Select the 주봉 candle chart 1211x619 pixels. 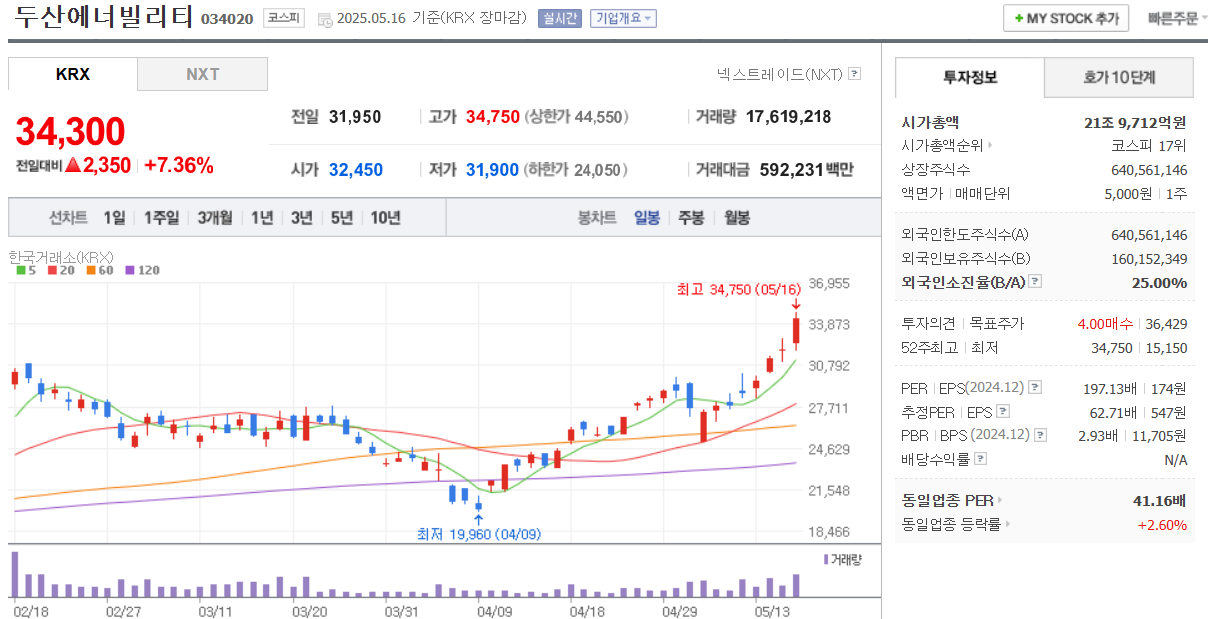click(x=691, y=218)
